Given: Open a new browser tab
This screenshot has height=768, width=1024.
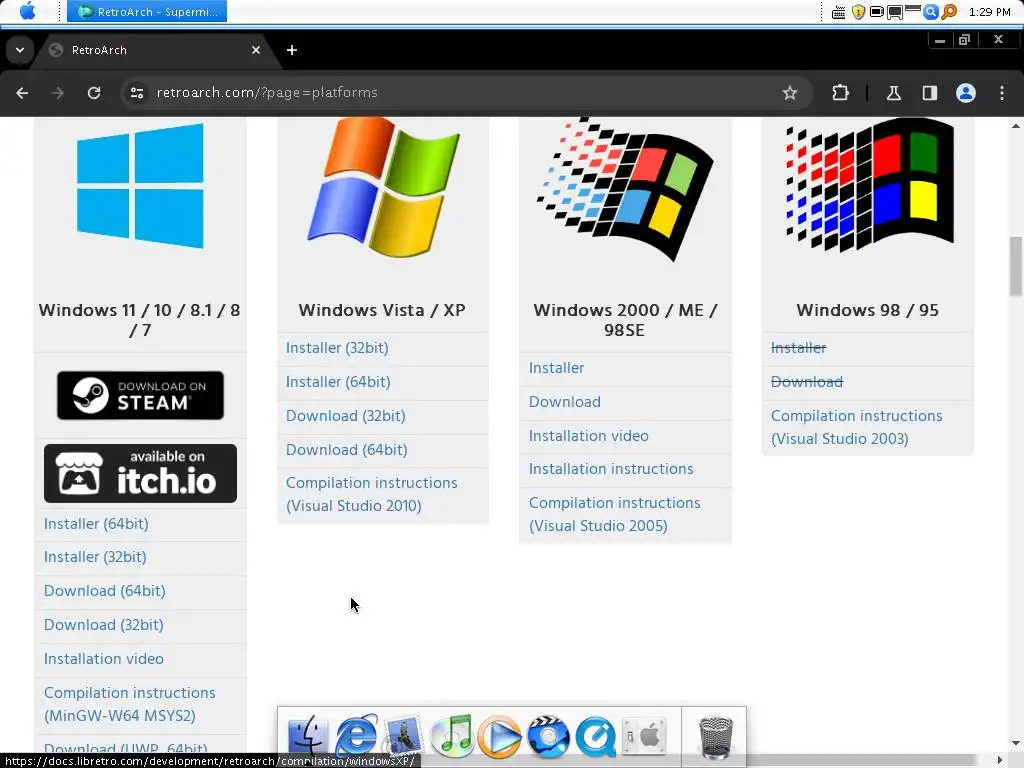Looking at the screenshot, I should pyautogui.click(x=292, y=50).
